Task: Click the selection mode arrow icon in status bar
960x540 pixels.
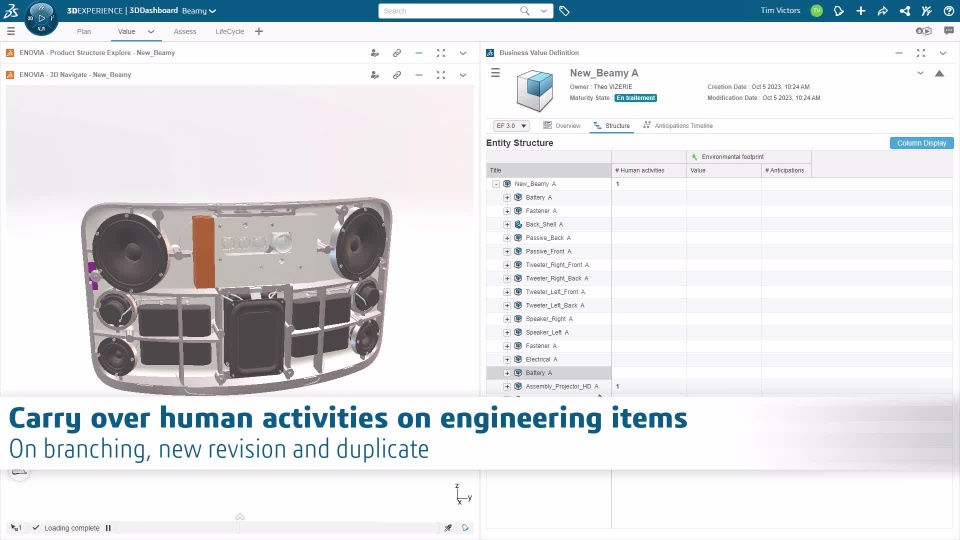Action: [16, 528]
